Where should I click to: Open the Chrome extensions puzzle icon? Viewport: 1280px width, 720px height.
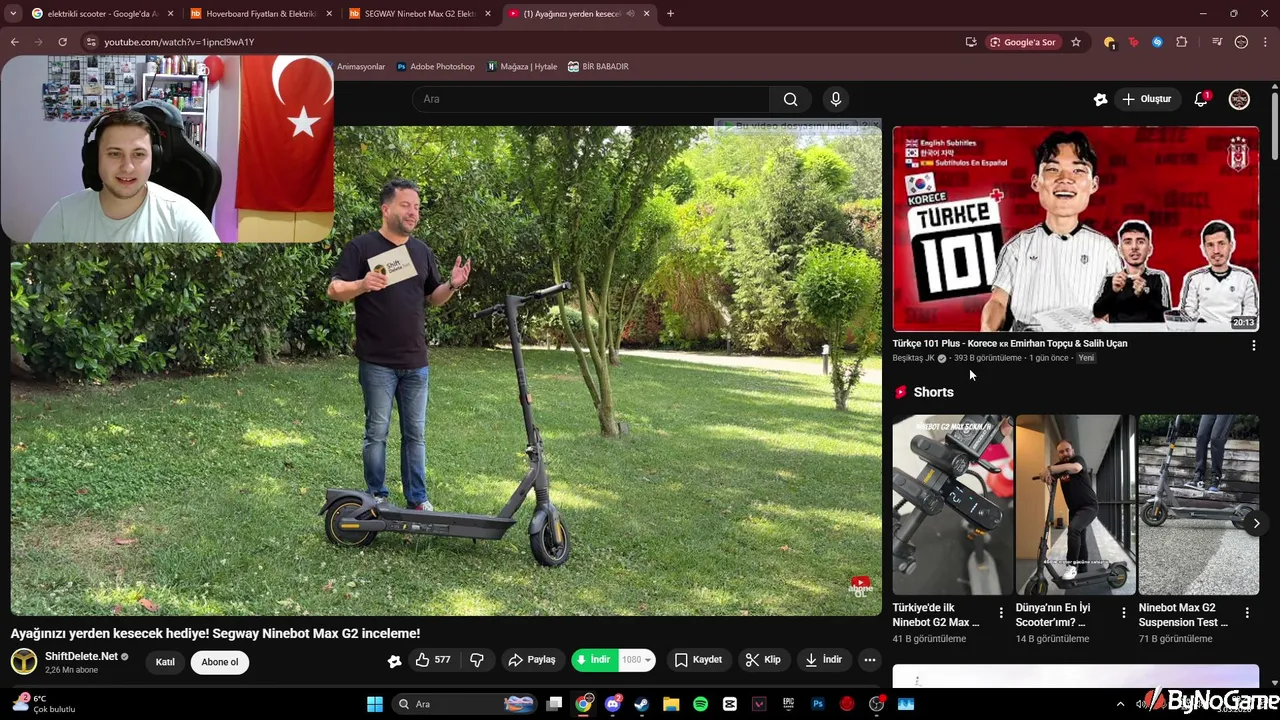tap(1181, 42)
